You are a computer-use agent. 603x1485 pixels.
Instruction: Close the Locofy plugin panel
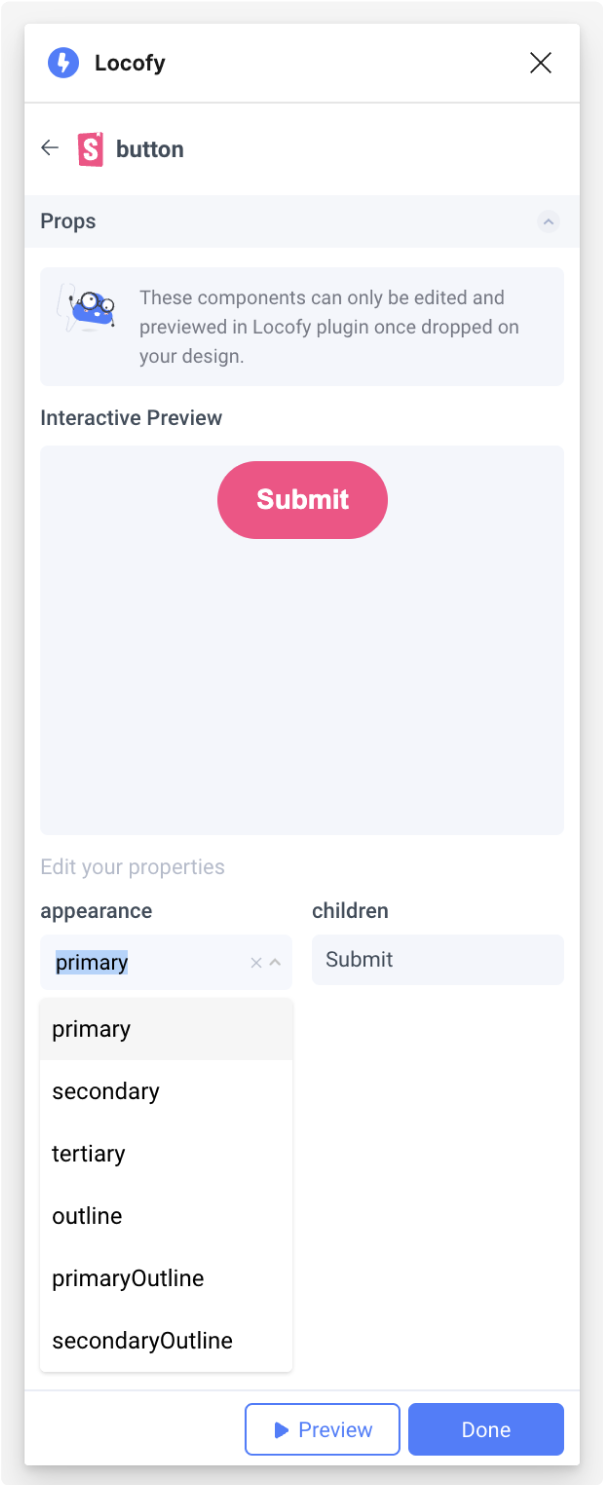click(540, 63)
